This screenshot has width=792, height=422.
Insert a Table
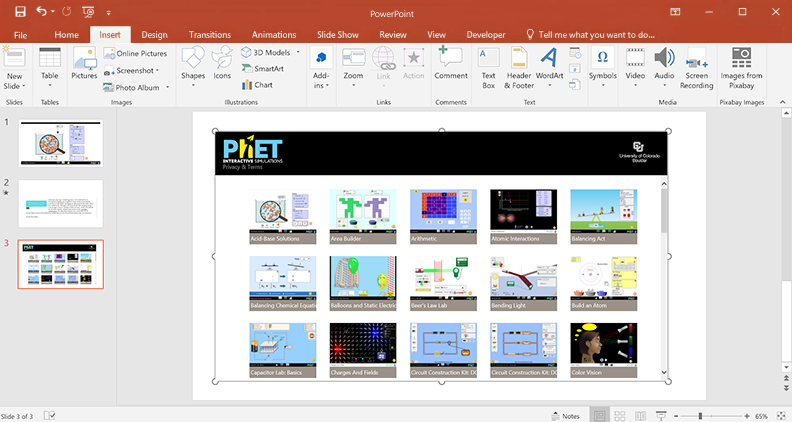tap(50, 67)
